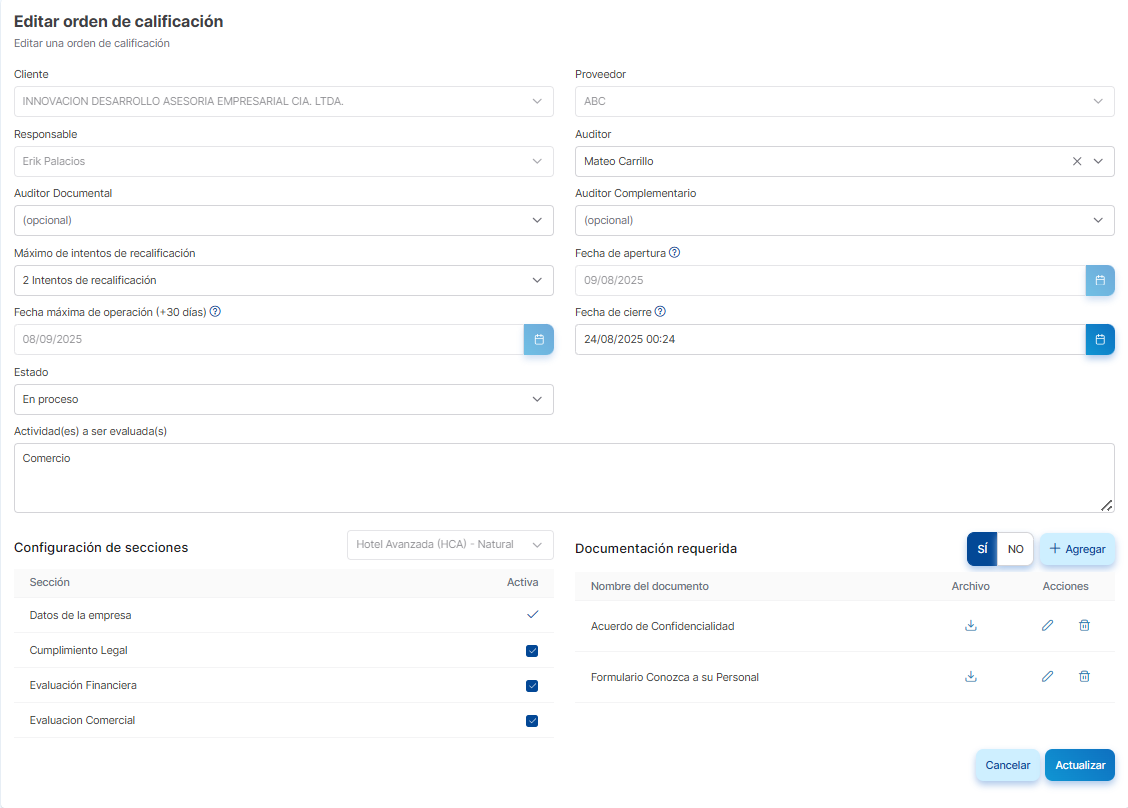Uncheck the Cumplimiento Legal section
1128x808 pixels.
(532, 651)
